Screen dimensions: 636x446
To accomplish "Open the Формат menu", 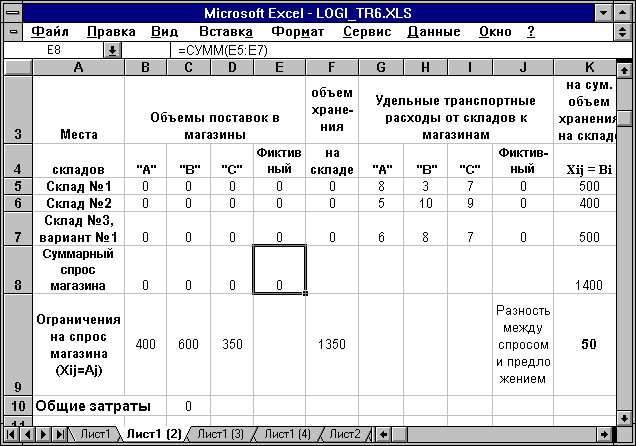I will click(297, 32).
